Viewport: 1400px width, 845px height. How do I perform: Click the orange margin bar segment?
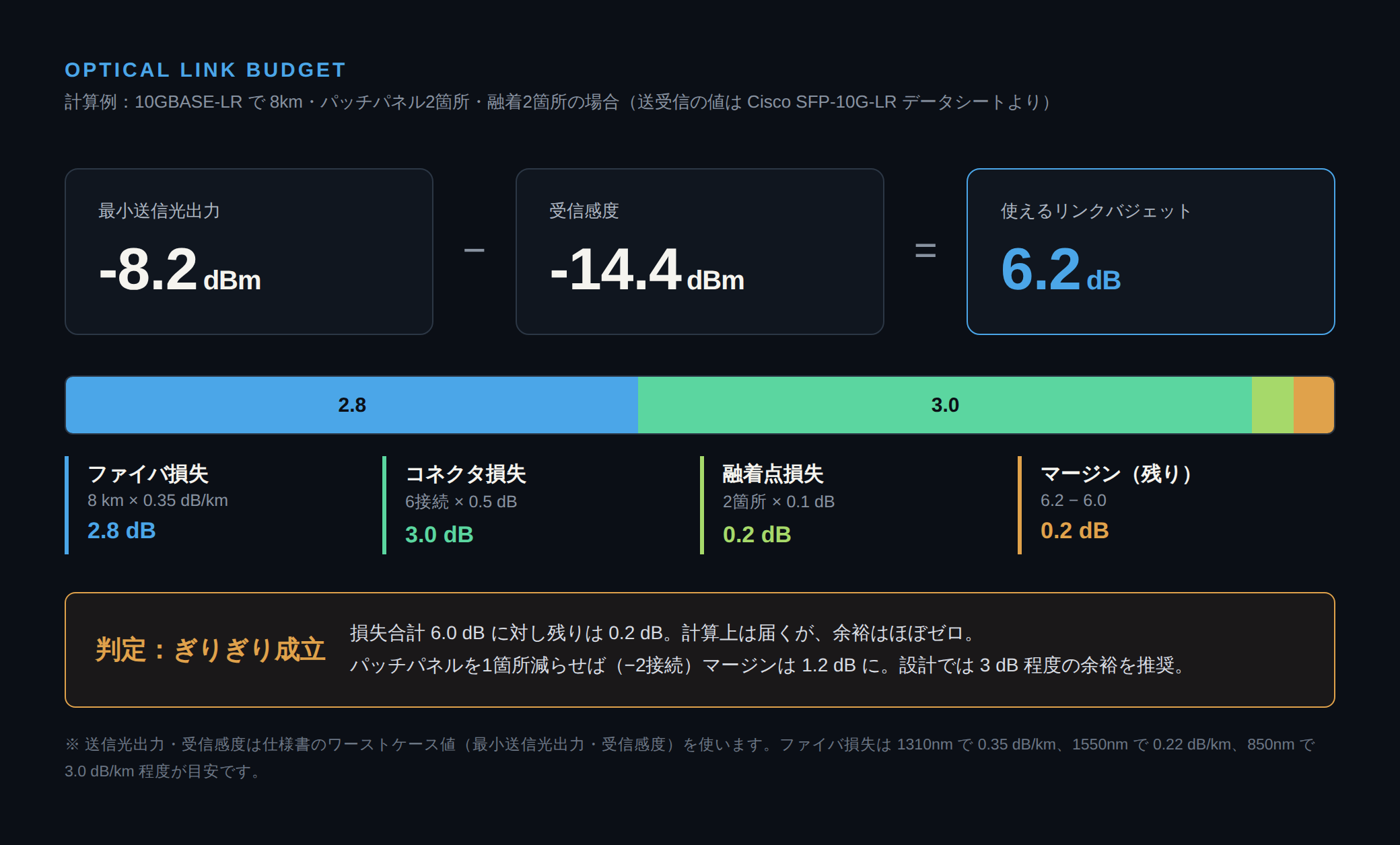coord(1314,405)
